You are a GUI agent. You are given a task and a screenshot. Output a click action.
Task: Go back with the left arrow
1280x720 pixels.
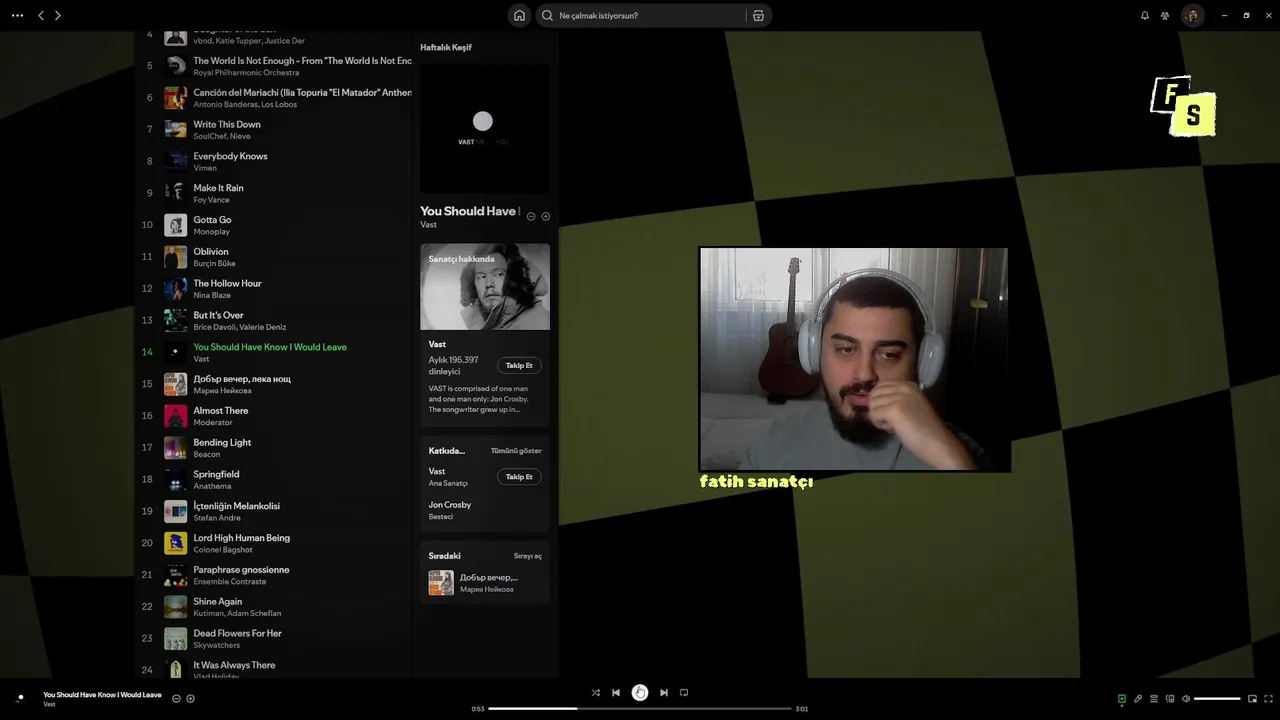[x=41, y=15]
